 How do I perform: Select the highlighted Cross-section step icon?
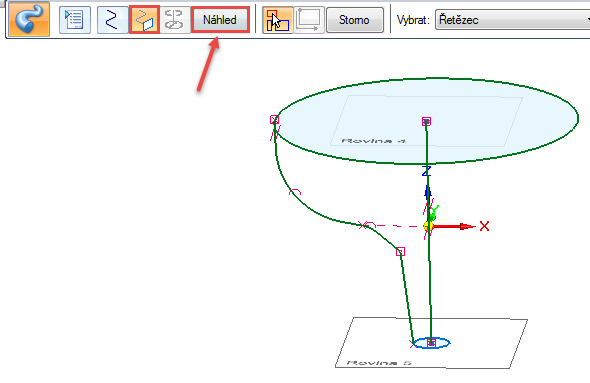(144, 20)
